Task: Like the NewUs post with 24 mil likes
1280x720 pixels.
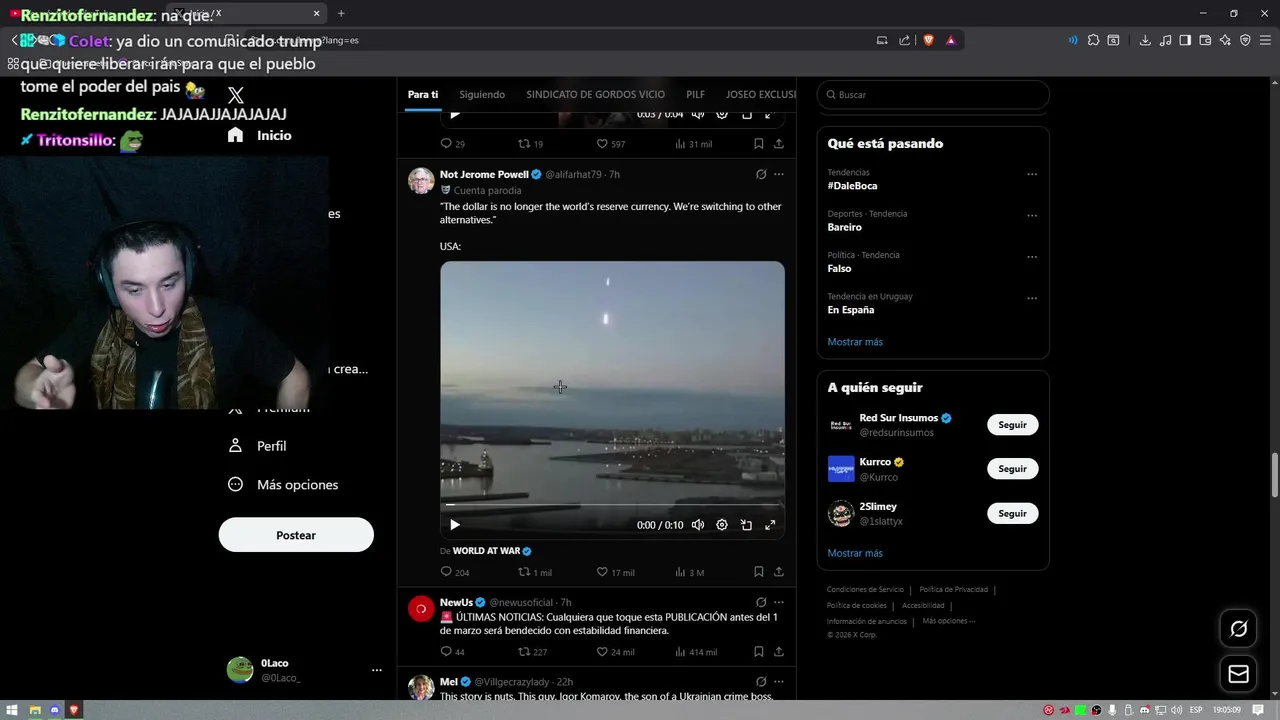Action: 615,651
